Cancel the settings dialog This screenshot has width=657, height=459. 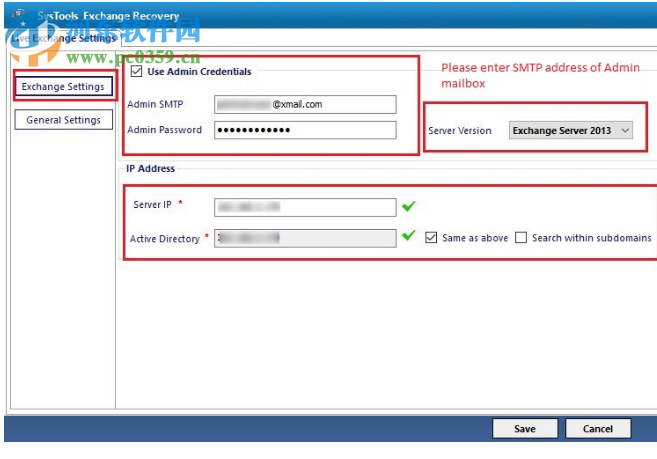pos(598,428)
